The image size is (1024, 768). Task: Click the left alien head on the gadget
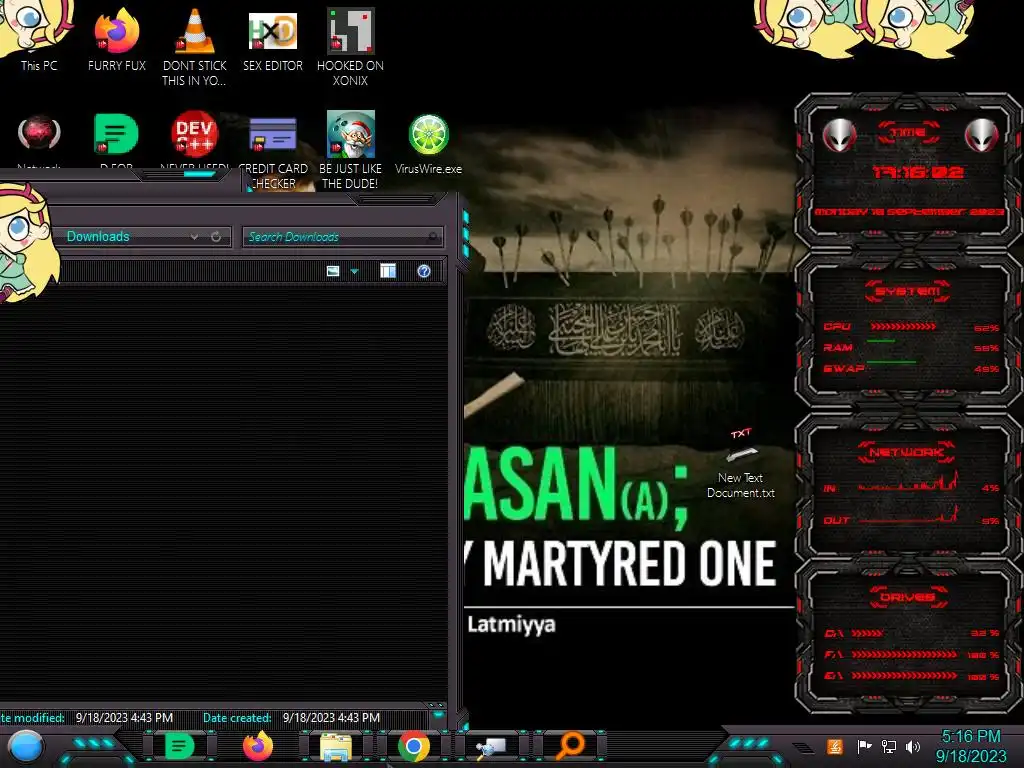click(839, 135)
